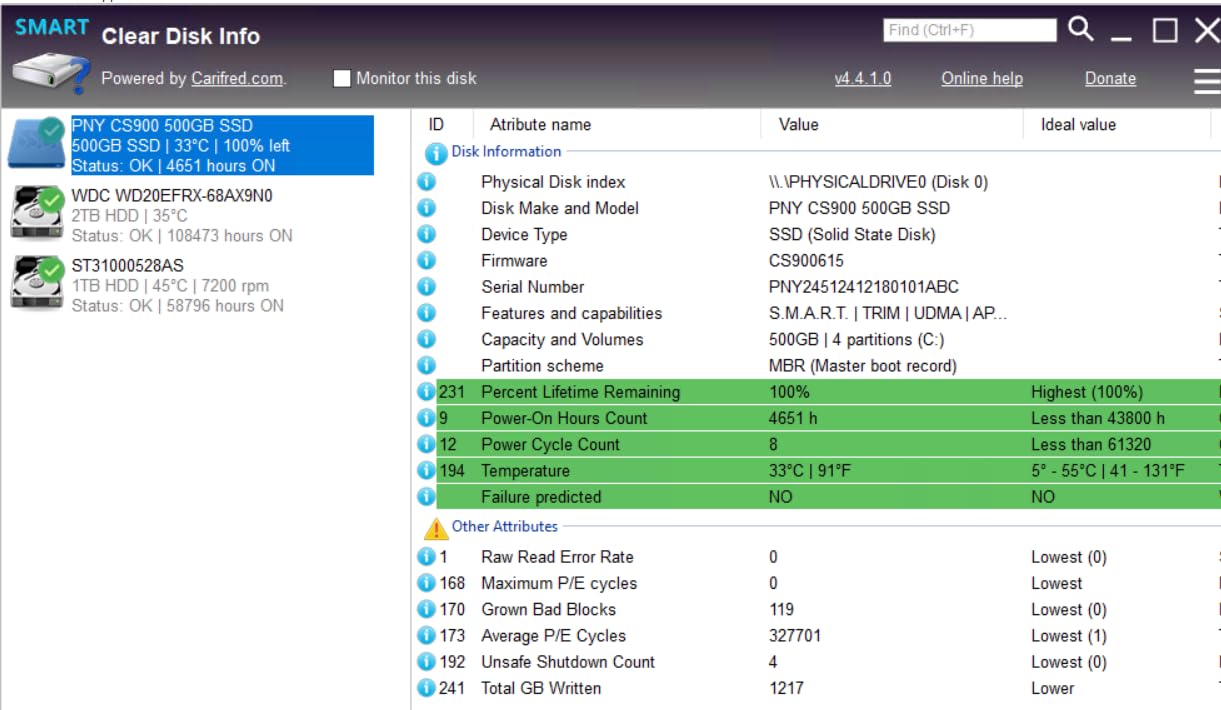Click the MBR (Master boot record) value
This screenshot has width=1221, height=710.
863,365
